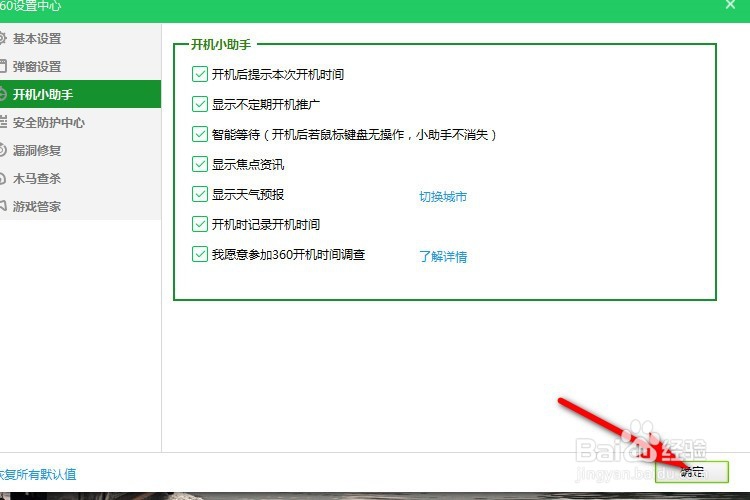This screenshot has width=750, height=500.
Task: Click the window icon beside 弹窗设置
Action: coord(3,66)
